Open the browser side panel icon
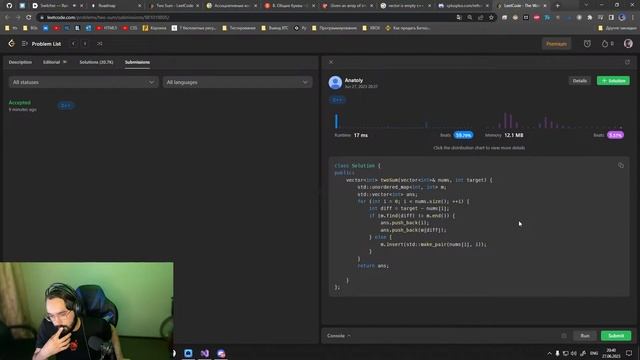This screenshot has width=640, height=360. point(611,18)
